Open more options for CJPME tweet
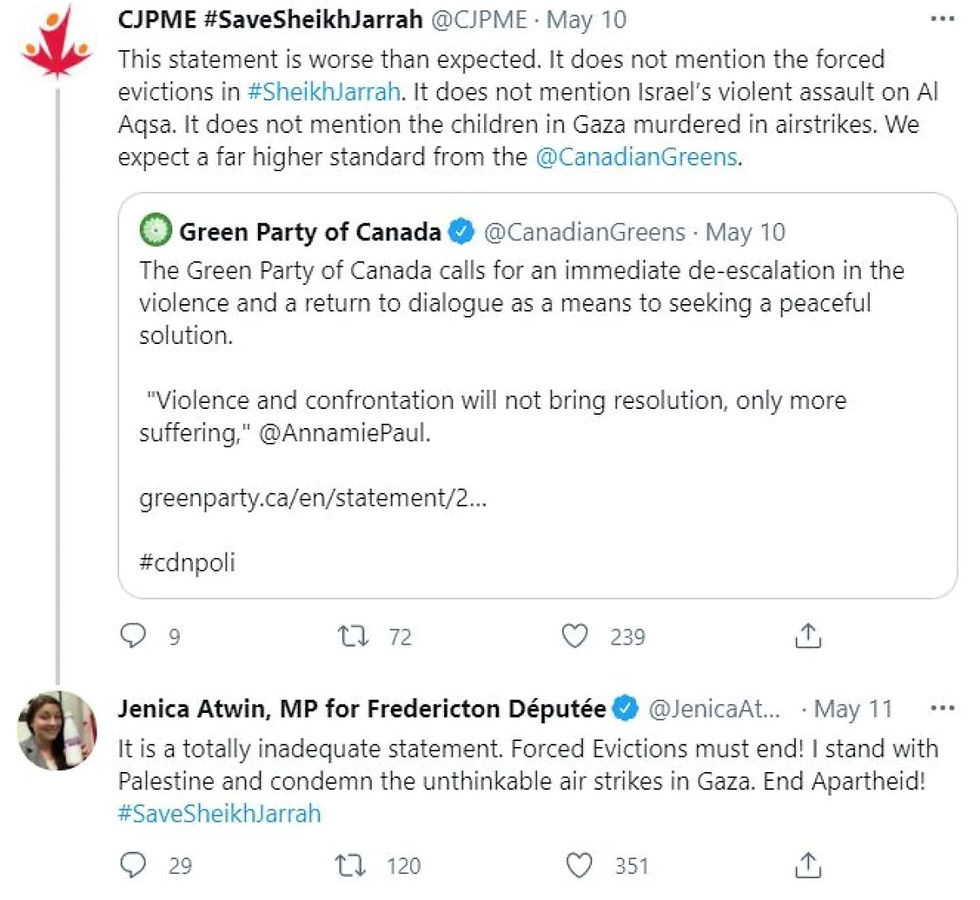The width and height of the screenshot is (980, 900). coord(942,19)
